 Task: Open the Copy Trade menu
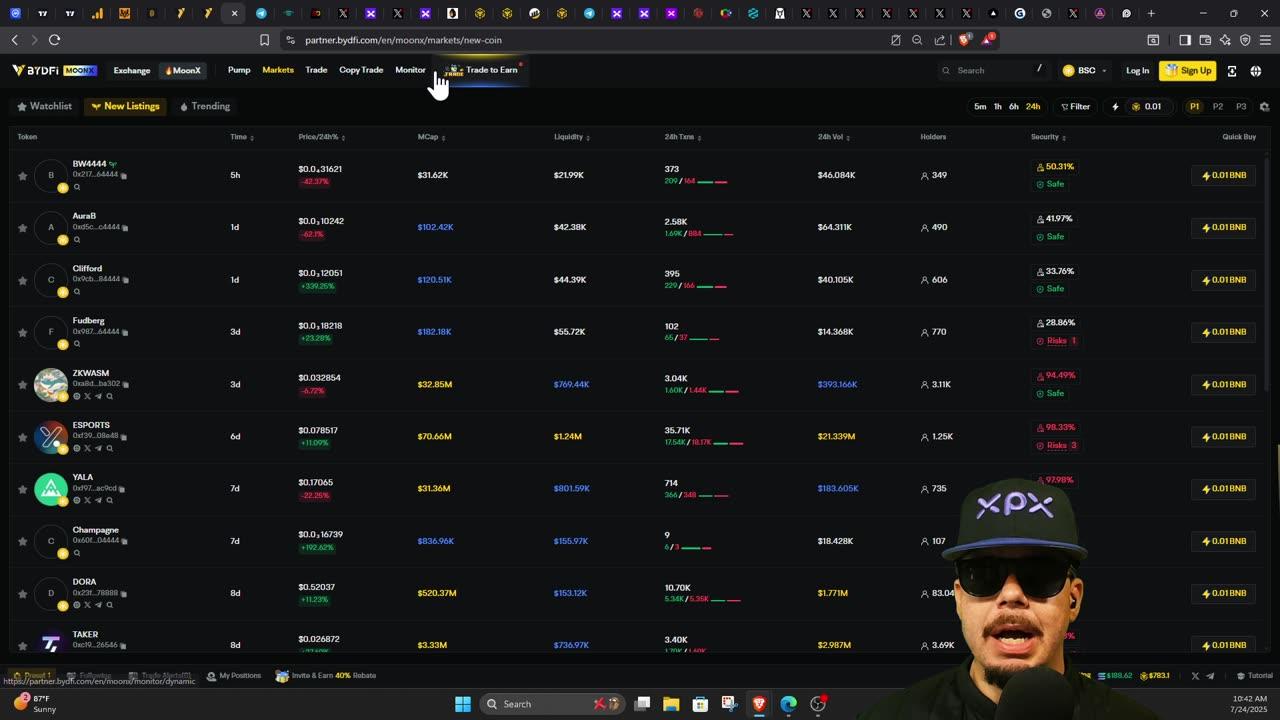361,70
